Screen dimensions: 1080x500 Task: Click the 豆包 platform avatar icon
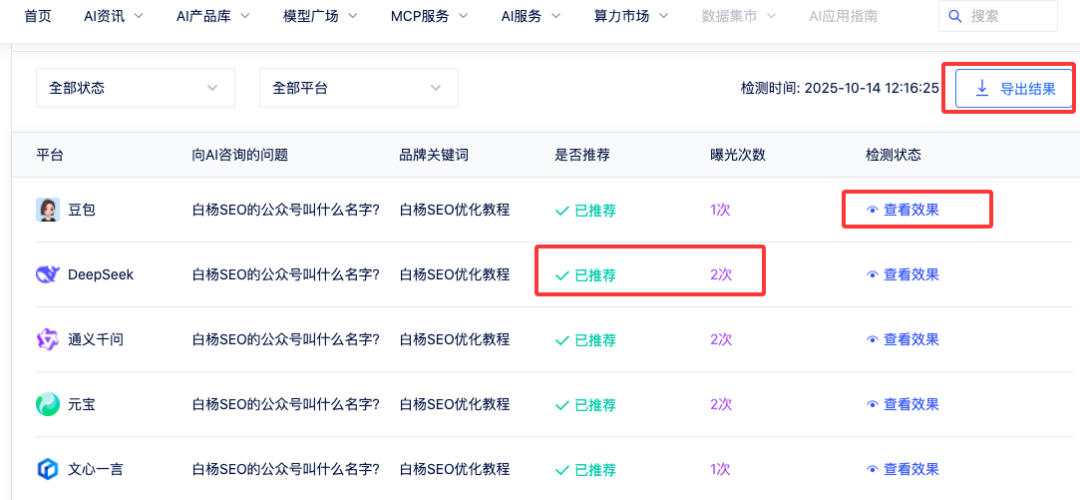coord(48,210)
